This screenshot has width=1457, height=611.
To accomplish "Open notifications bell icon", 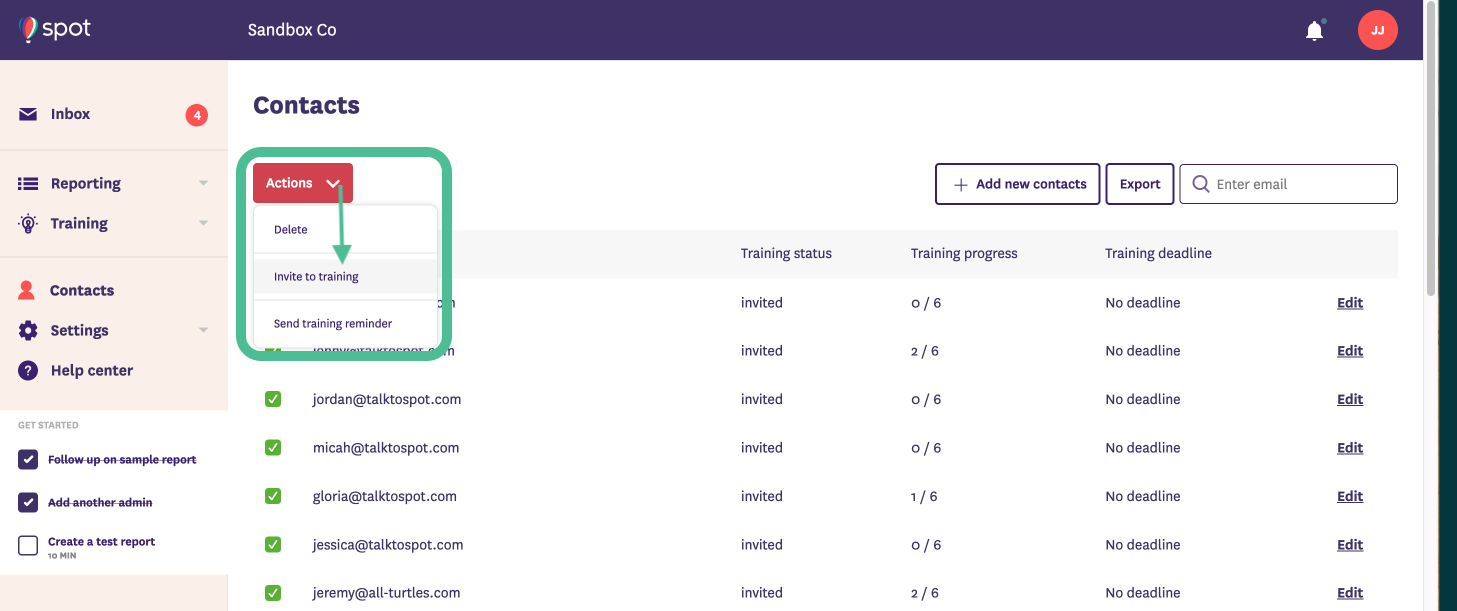I will tap(1314, 31).
